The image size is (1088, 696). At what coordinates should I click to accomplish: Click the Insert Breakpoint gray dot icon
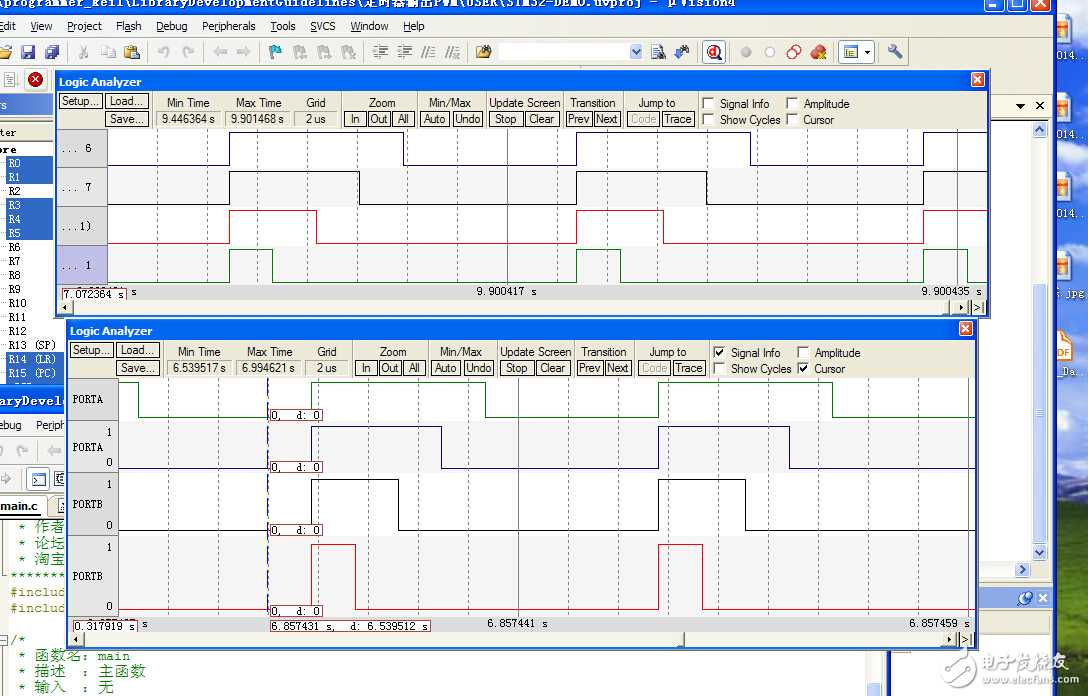746,52
